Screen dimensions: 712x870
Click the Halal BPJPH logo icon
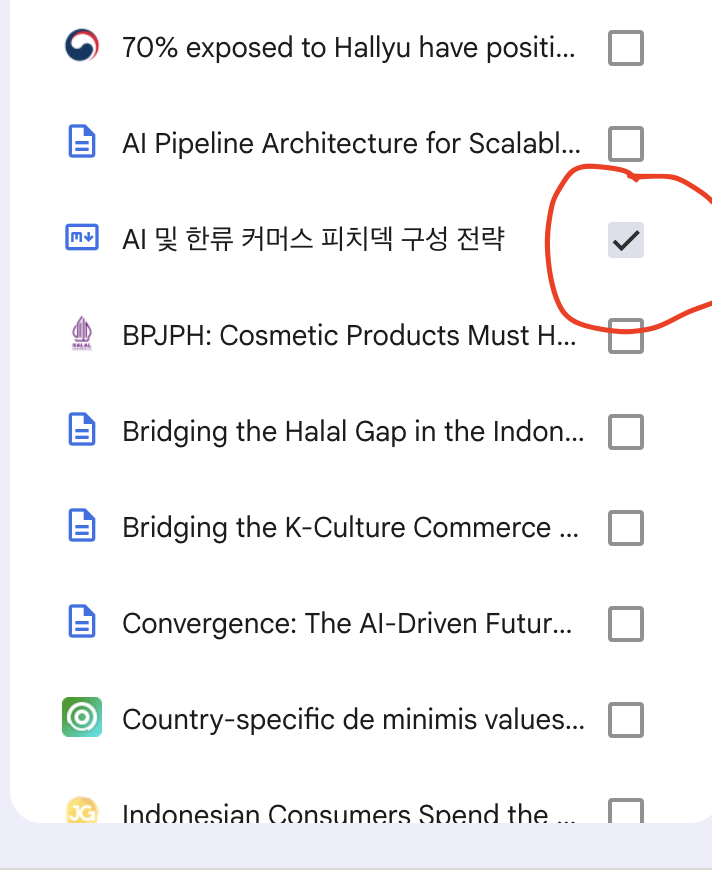[81, 334]
